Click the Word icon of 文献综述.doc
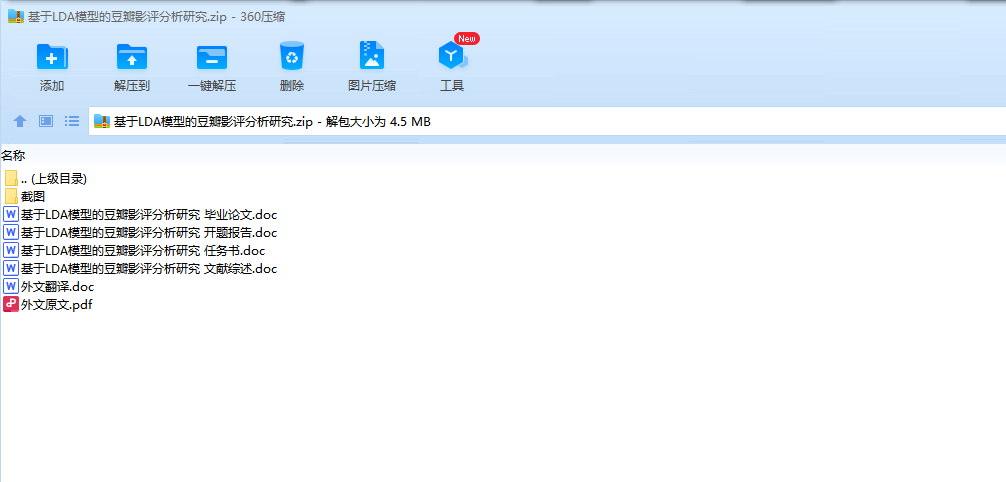 pos(11,268)
